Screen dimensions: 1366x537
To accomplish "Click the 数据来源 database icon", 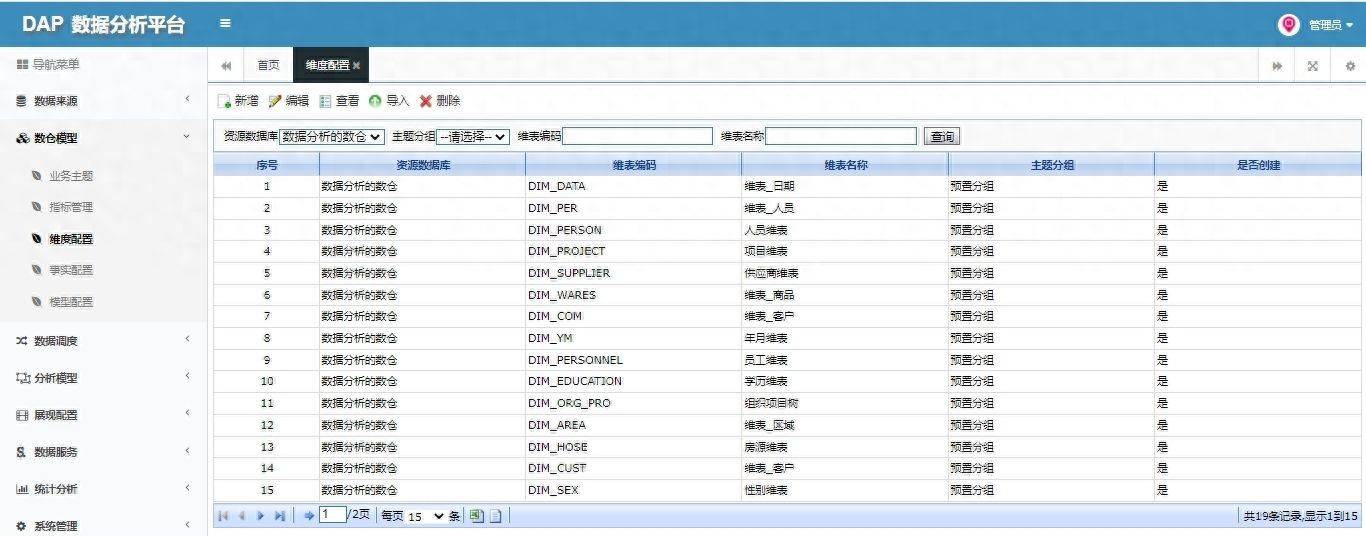I will click(x=22, y=101).
